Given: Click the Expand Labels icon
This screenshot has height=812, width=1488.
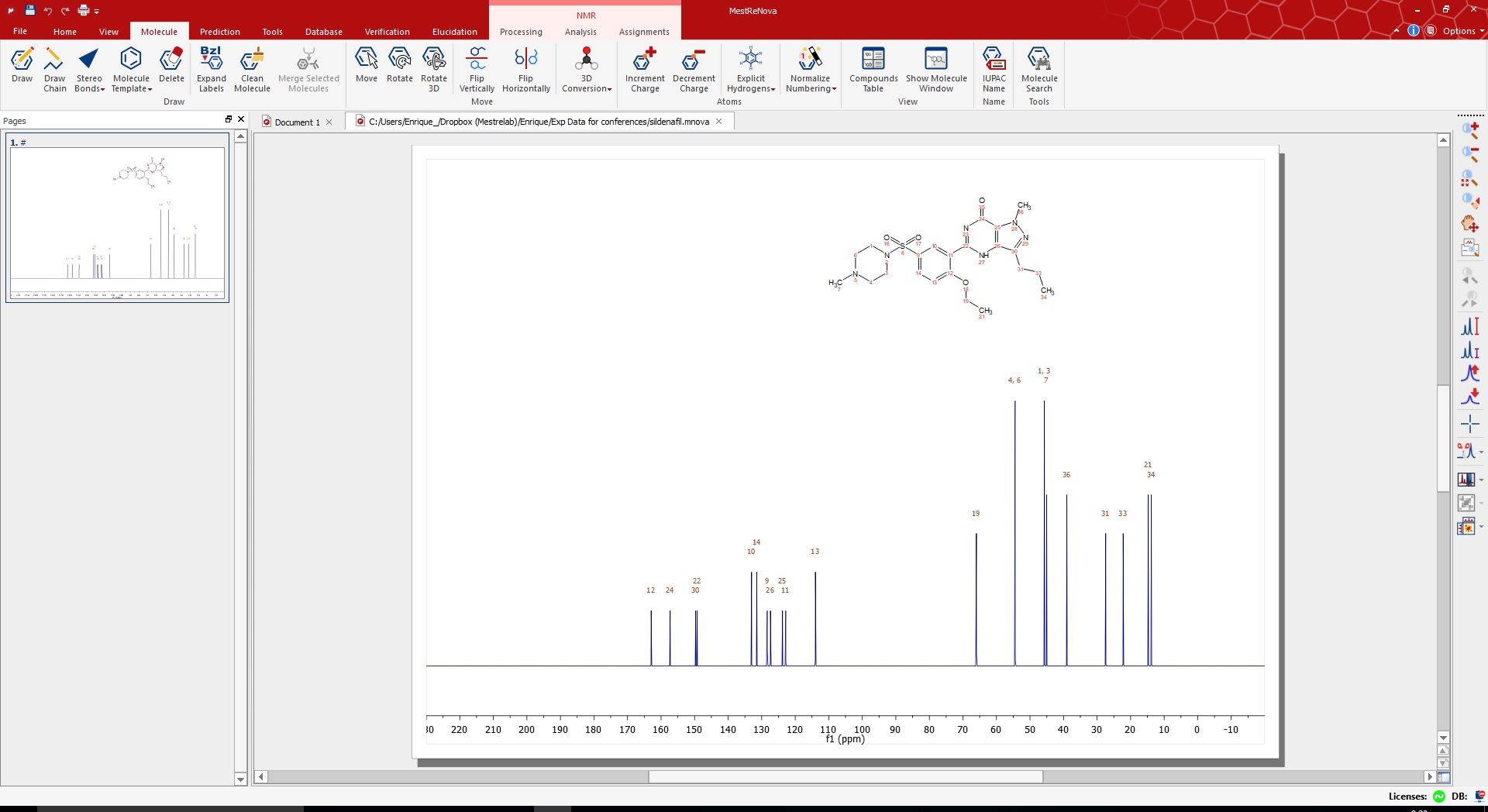Looking at the screenshot, I should pos(212,70).
